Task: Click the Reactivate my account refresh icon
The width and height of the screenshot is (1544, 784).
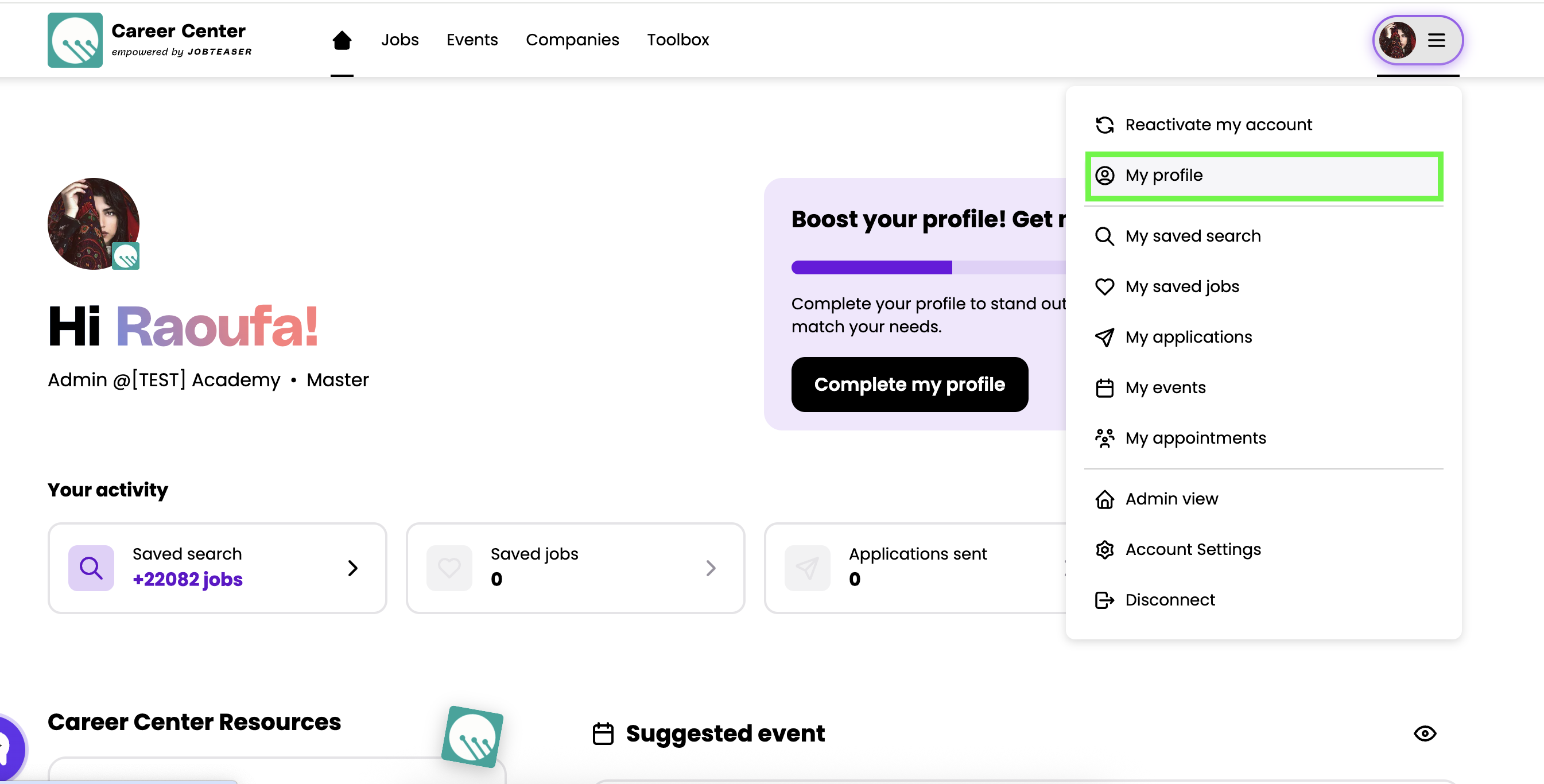Action: [1104, 125]
